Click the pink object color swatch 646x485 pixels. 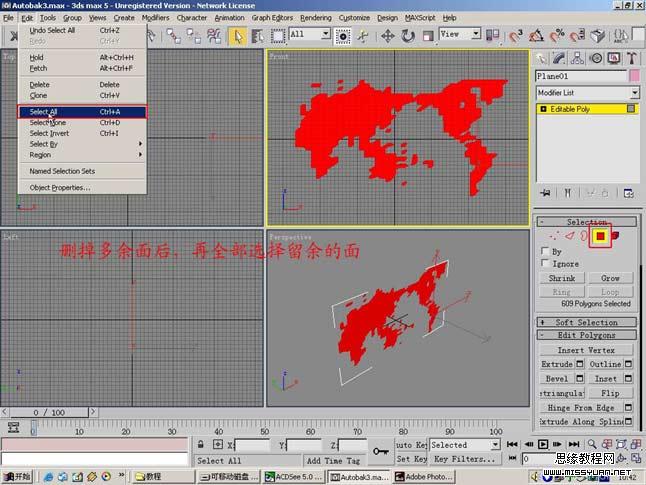coord(633,75)
